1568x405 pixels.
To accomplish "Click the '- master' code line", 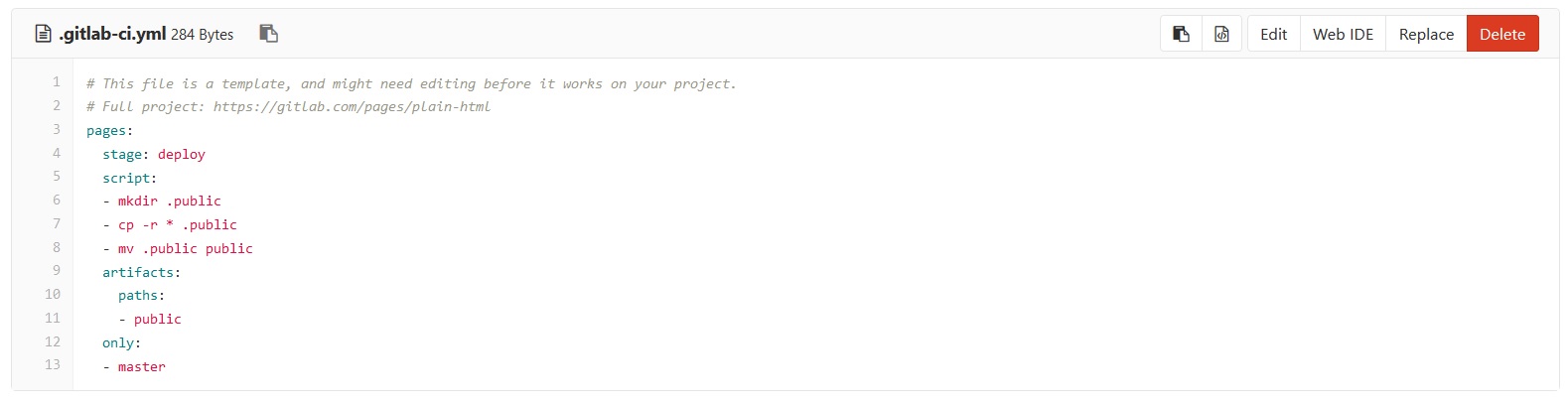I will (x=134, y=366).
